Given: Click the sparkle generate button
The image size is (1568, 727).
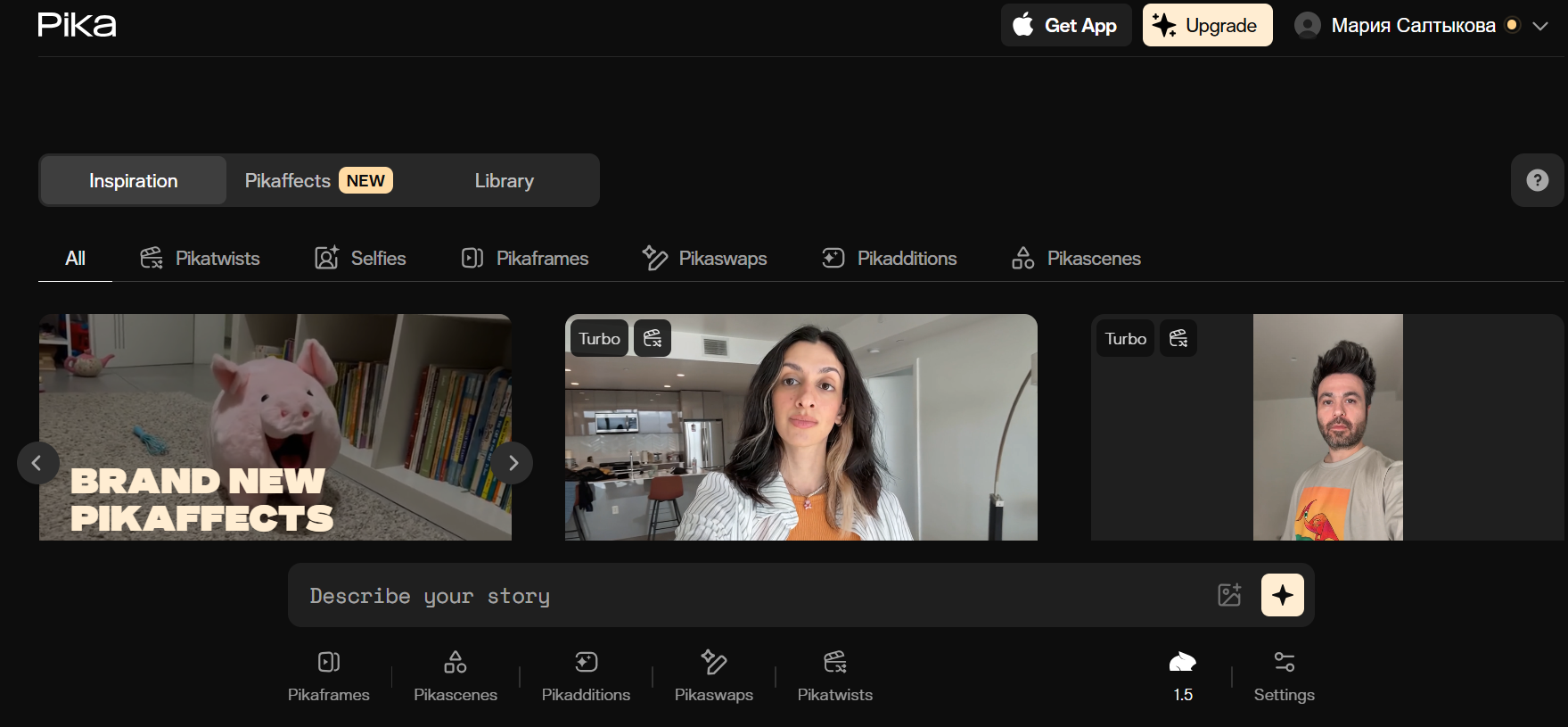Looking at the screenshot, I should [1282, 595].
